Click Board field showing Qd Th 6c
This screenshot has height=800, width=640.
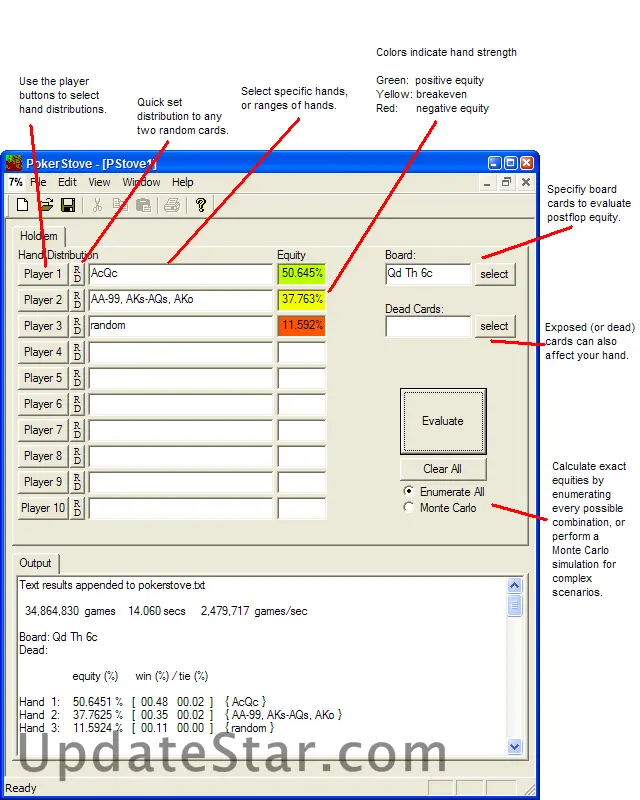(428, 273)
